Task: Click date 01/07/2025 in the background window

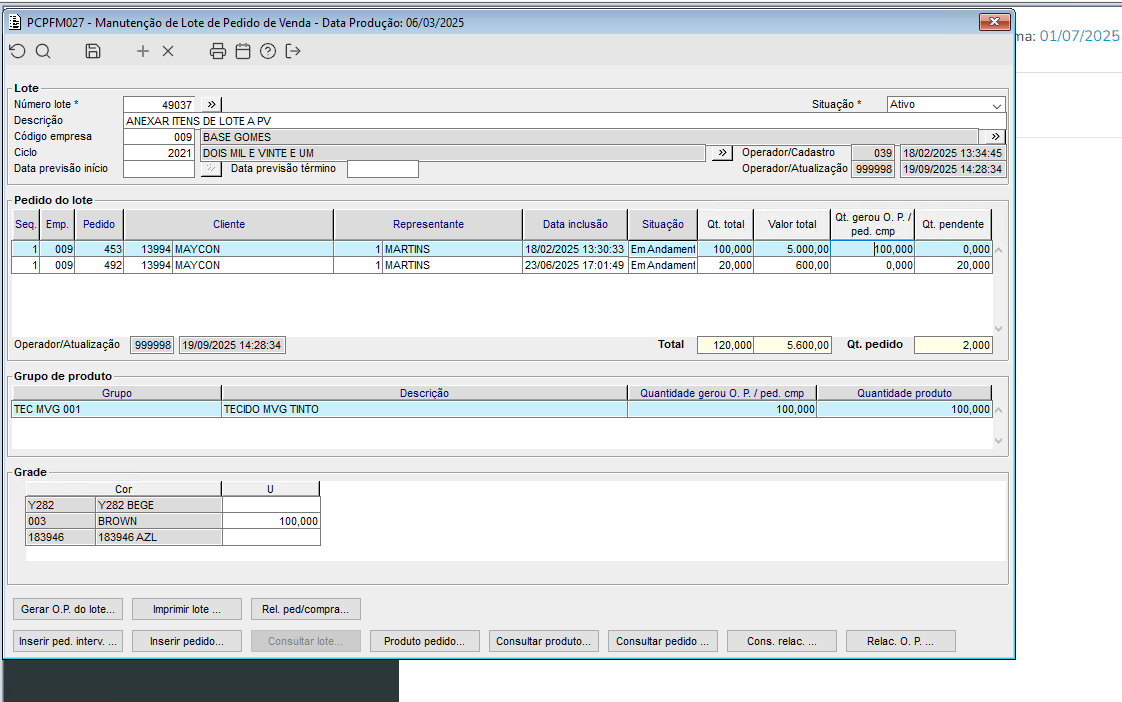Action: [x=1079, y=36]
